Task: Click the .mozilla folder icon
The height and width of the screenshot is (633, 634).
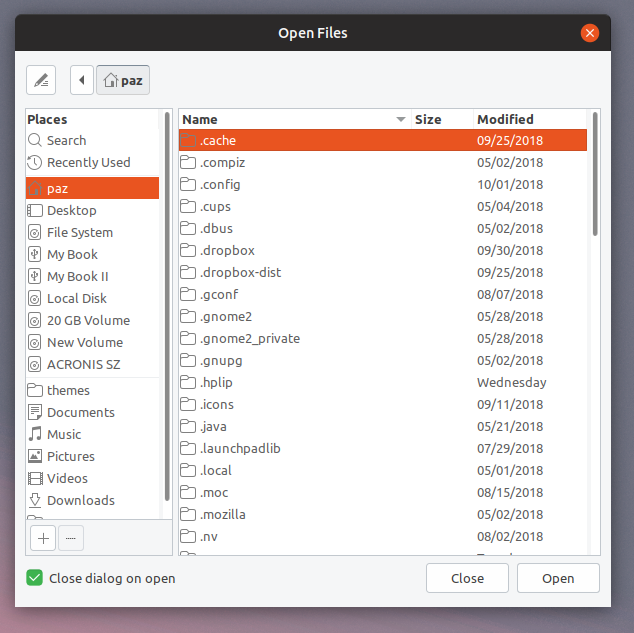Action: click(188, 515)
